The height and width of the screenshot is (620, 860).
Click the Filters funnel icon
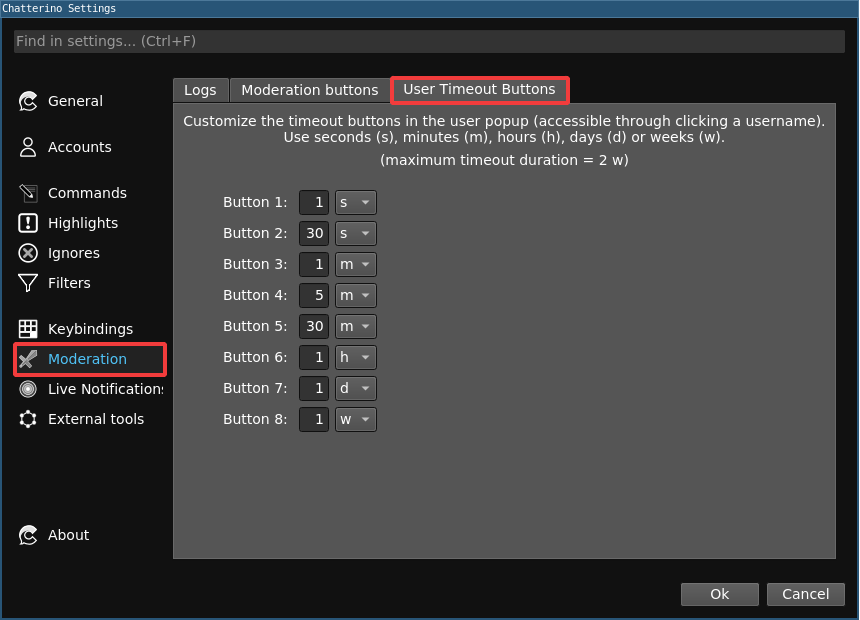pyautogui.click(x=28, y=283)
